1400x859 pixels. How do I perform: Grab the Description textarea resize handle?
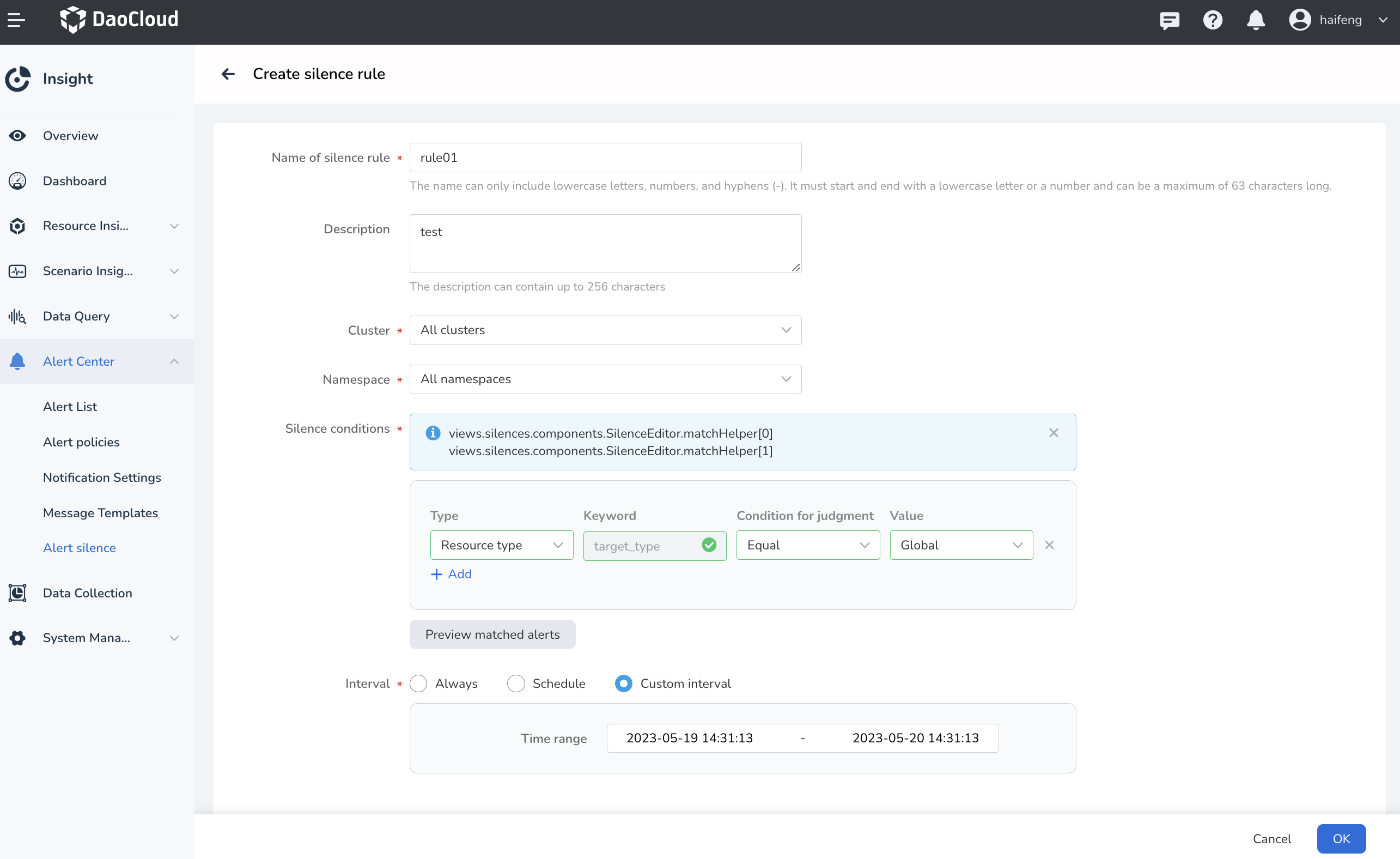795,267
